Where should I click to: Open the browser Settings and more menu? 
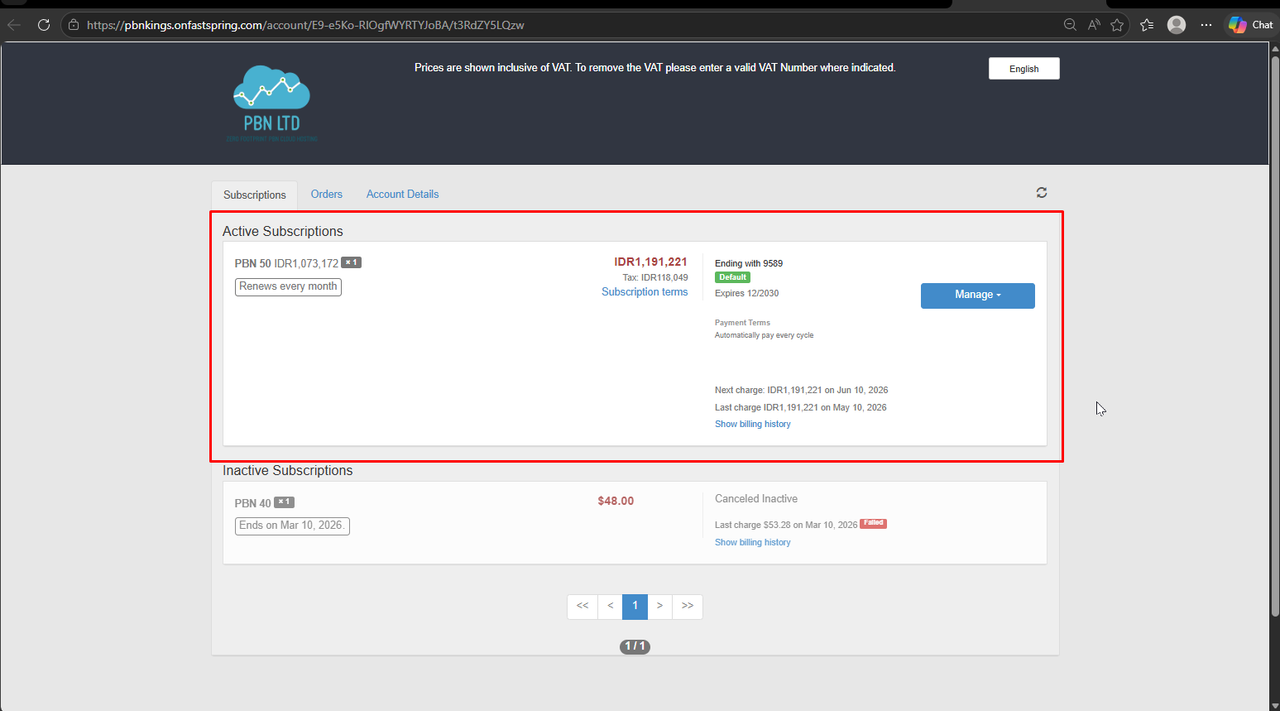click(x=1206, y=25)
